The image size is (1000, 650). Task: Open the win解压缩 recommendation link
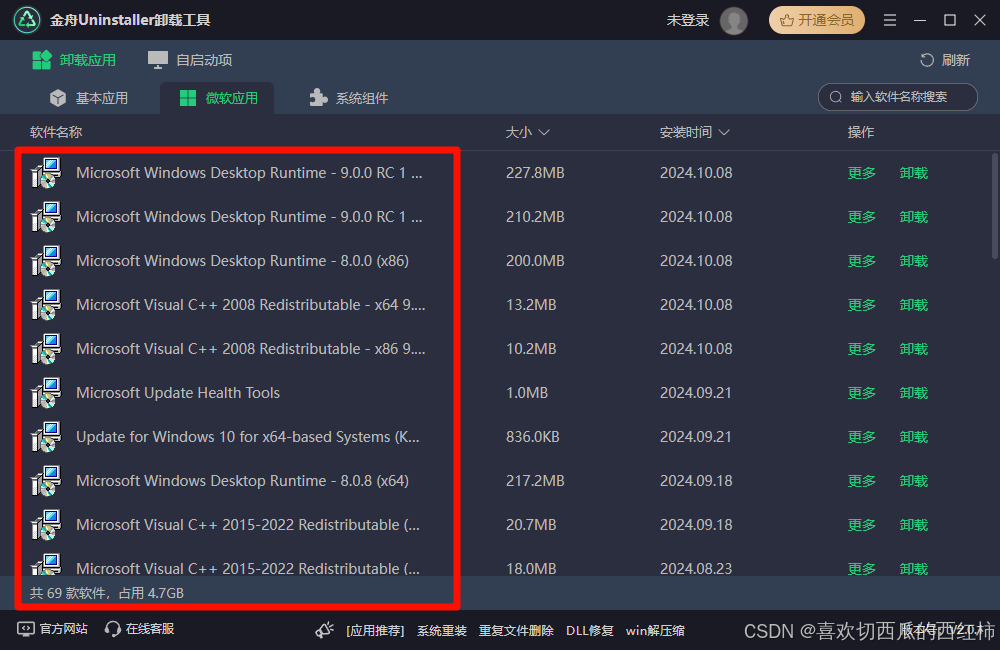(x=655, y=631)
